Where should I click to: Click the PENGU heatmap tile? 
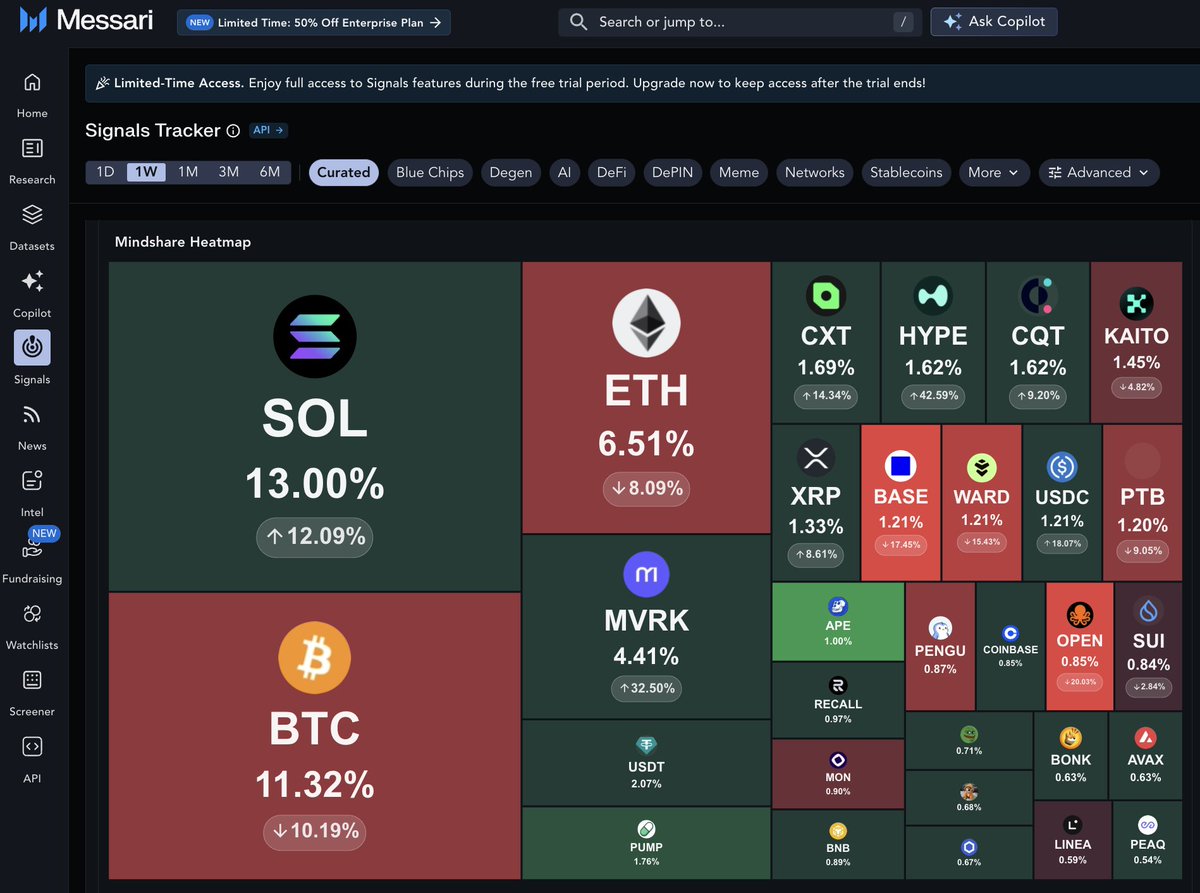940,647
